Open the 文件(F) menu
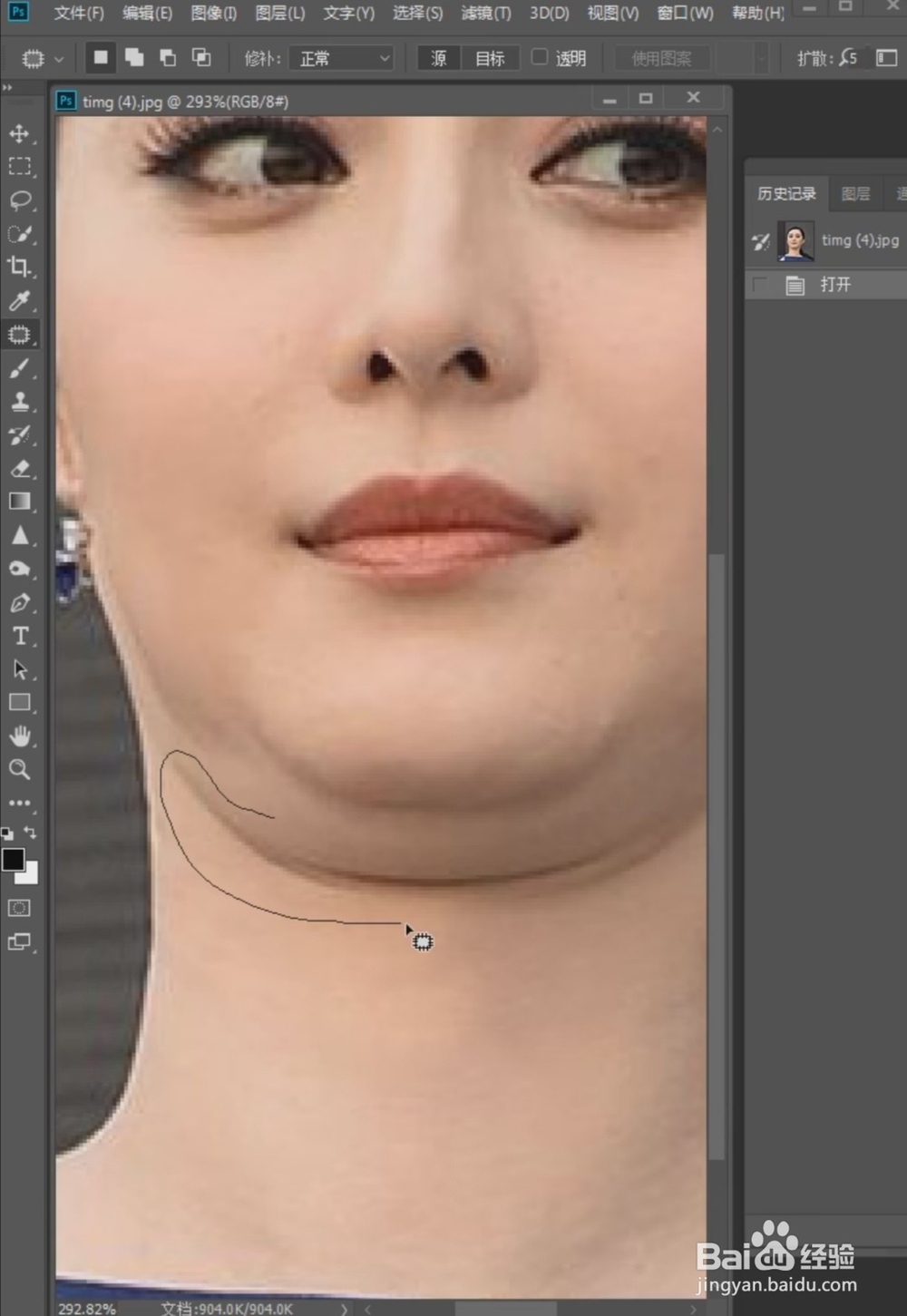907x1316 pixels. pos(79,13)
